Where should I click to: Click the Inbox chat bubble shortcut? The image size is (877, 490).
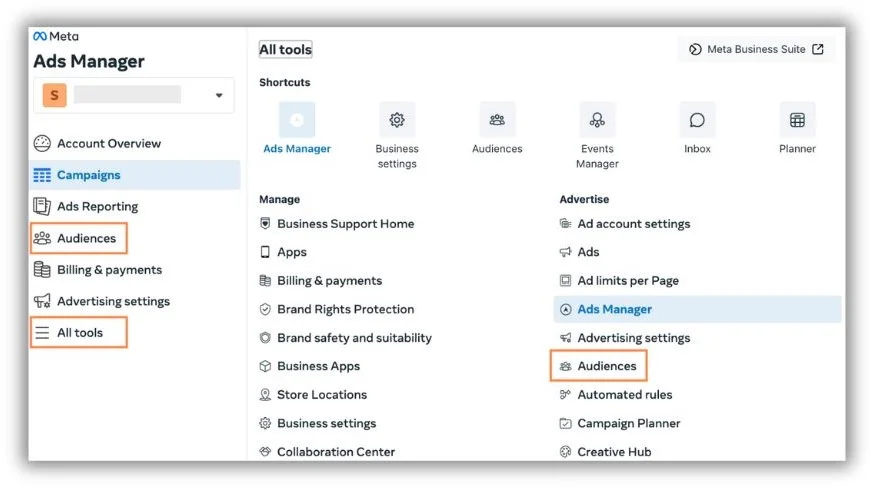697,120
